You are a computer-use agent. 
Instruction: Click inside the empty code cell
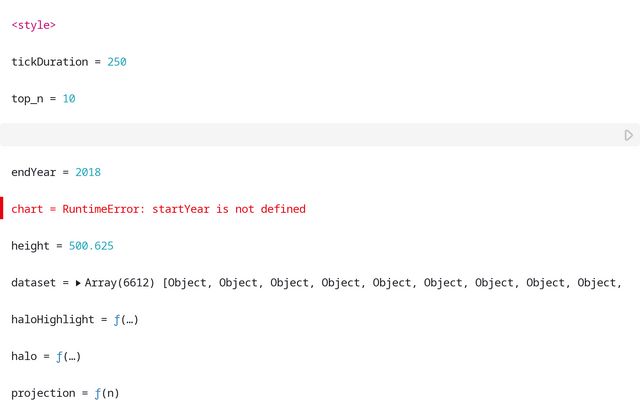coord(300,135)
